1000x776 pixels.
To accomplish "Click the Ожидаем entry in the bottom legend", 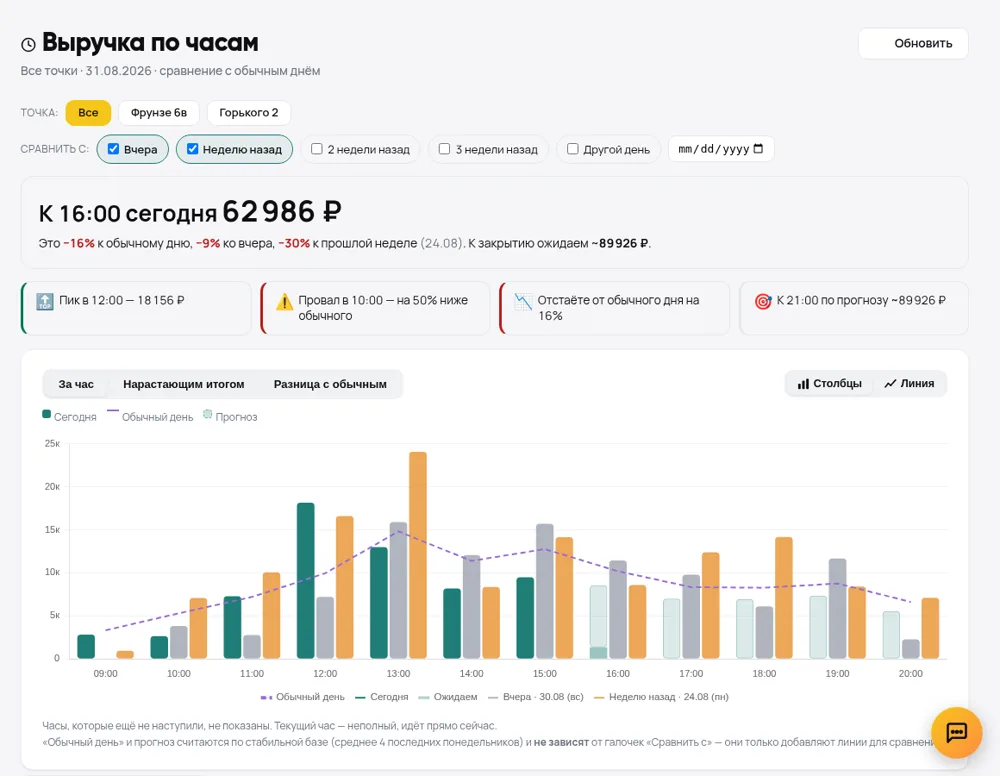I will pyautogui.click(x=448, y=697).
